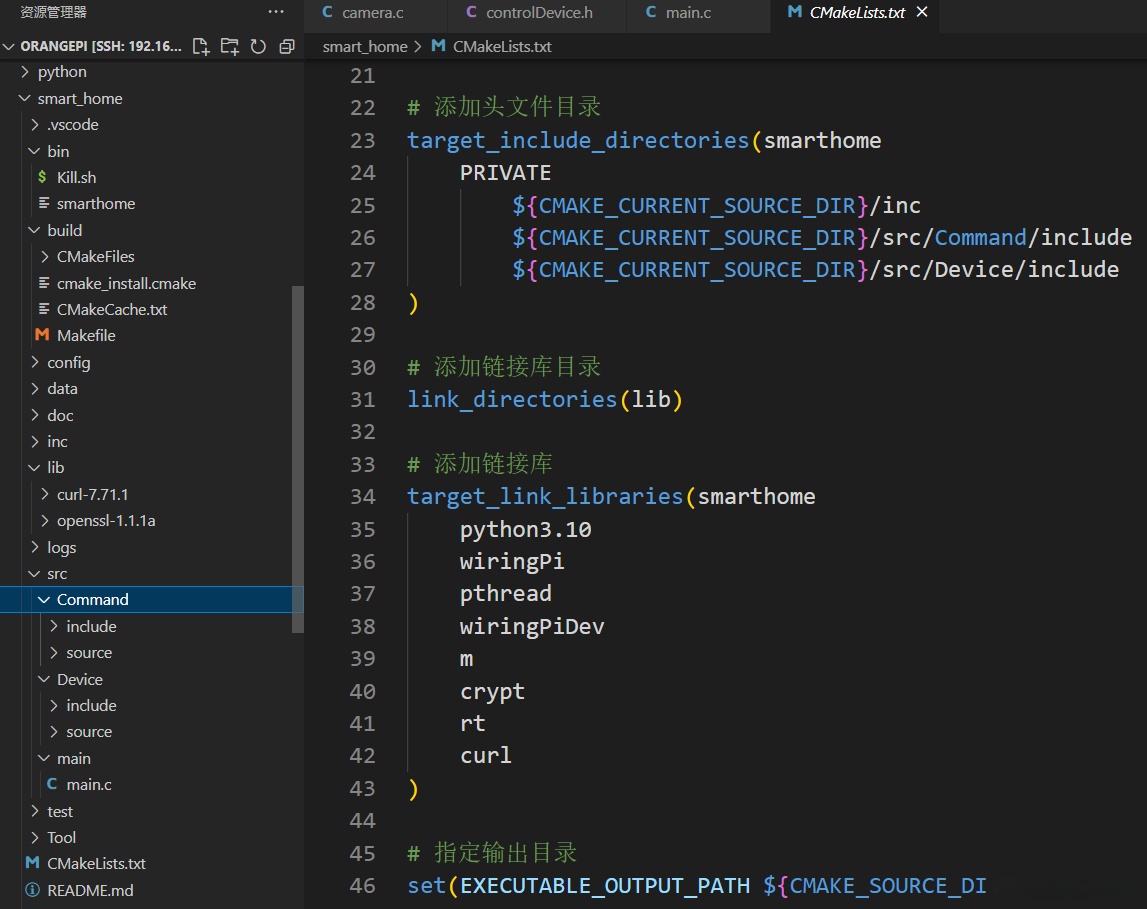Click the New File icon in explorer header
Viewport: 1147px width, 909px height.
click(201, 46)
